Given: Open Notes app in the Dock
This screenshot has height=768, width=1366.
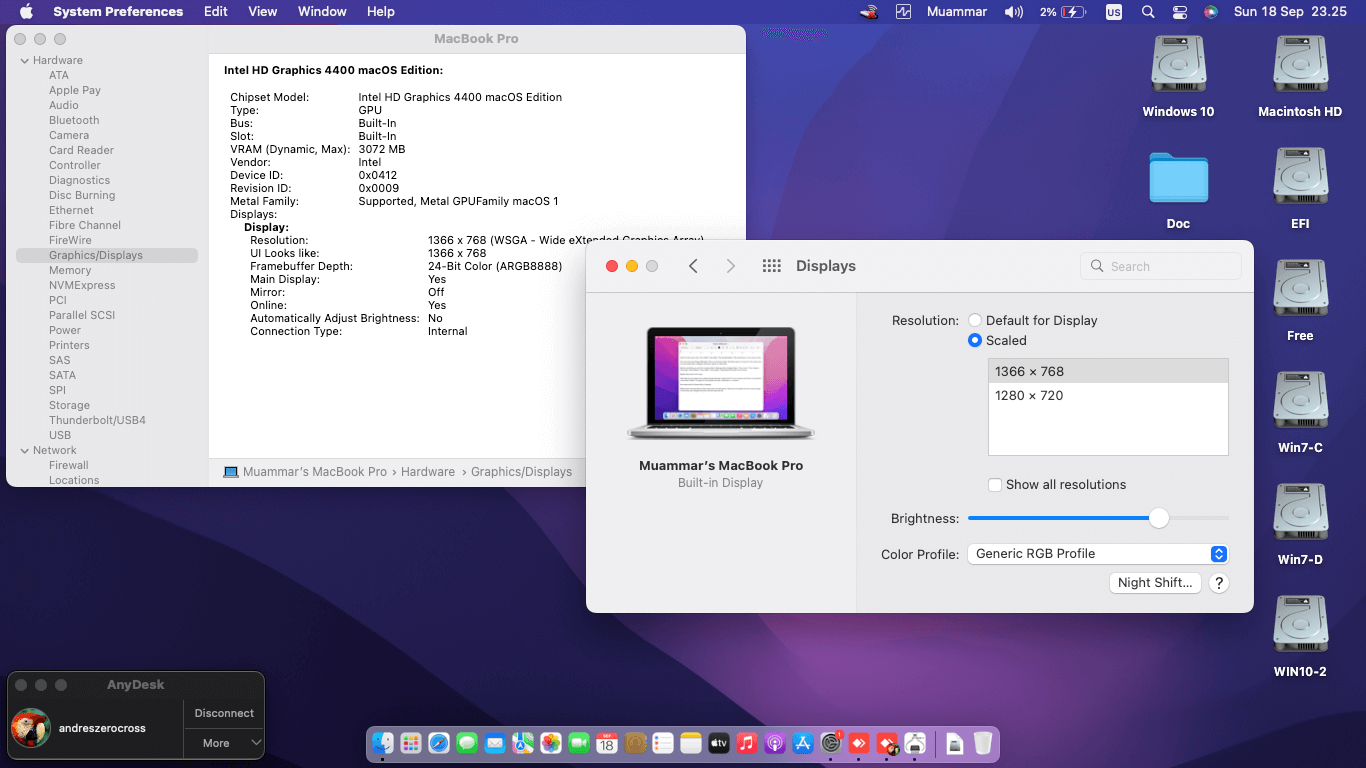Looking at the screenshot, I should [x=691, y=743].
